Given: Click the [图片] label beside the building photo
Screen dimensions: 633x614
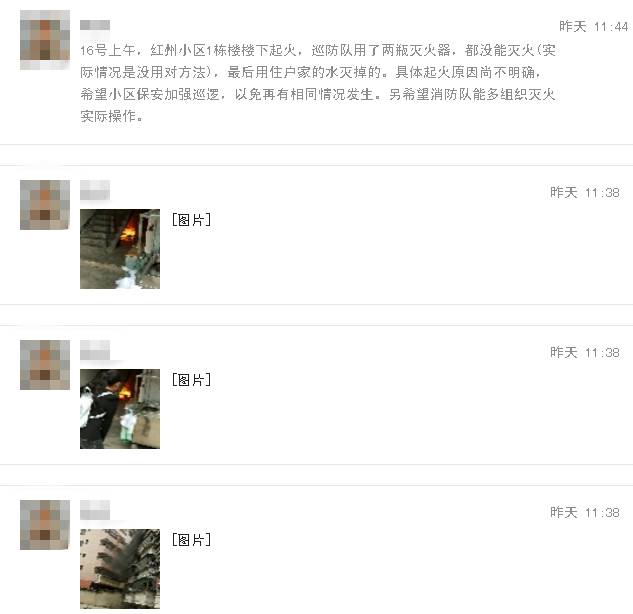Looking at the screenshot, I should [x=191, y=540].
